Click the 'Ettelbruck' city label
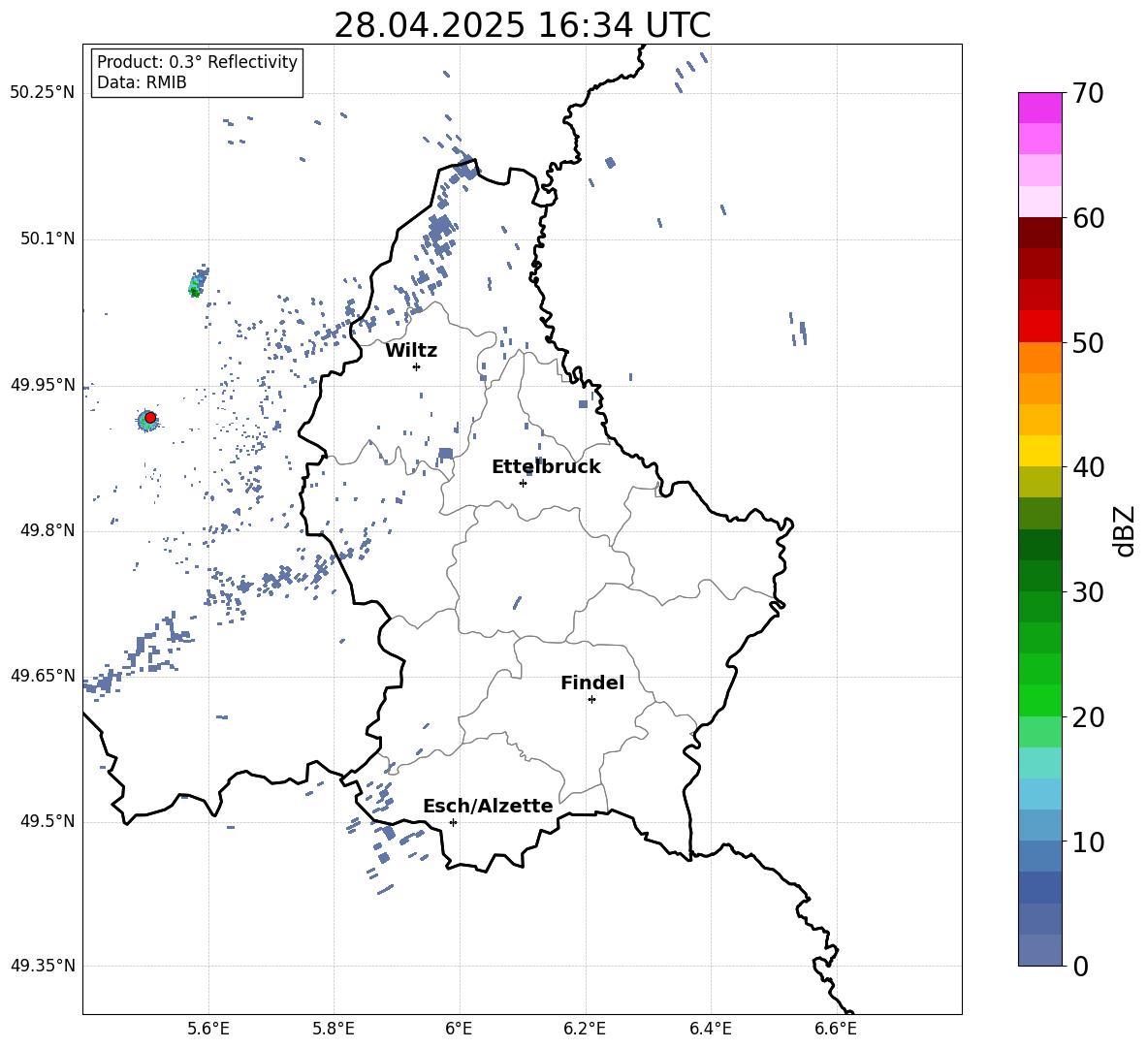1148x1048 pixels. point(546,467)
